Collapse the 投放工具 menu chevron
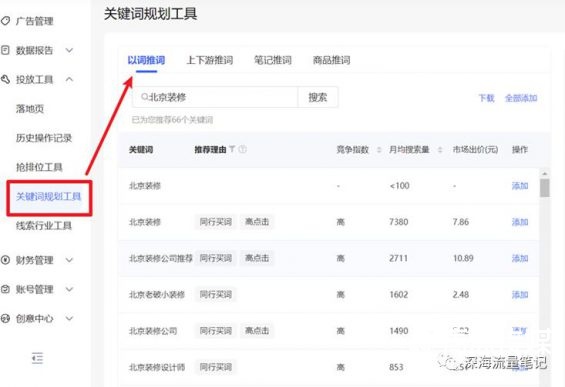The height and width of the screenshot is (387, 565). point(70,79)
